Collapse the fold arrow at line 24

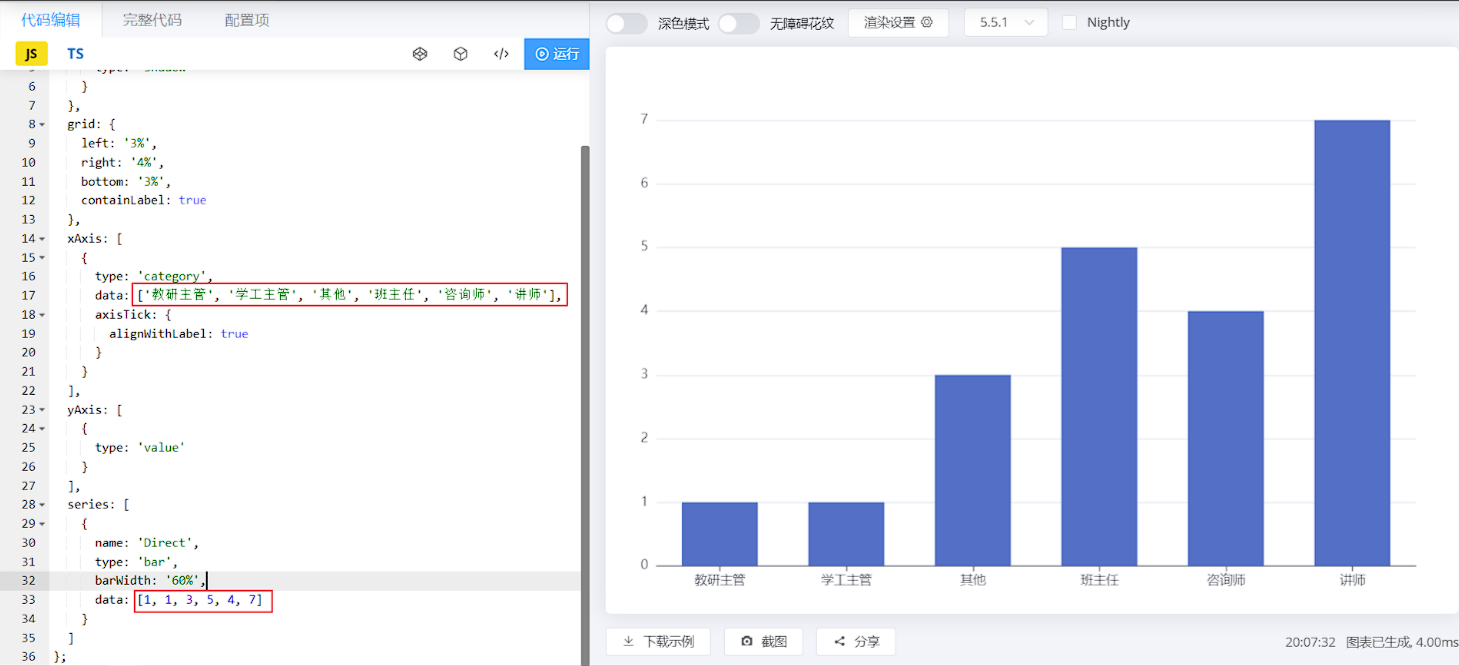pos(42,428)
